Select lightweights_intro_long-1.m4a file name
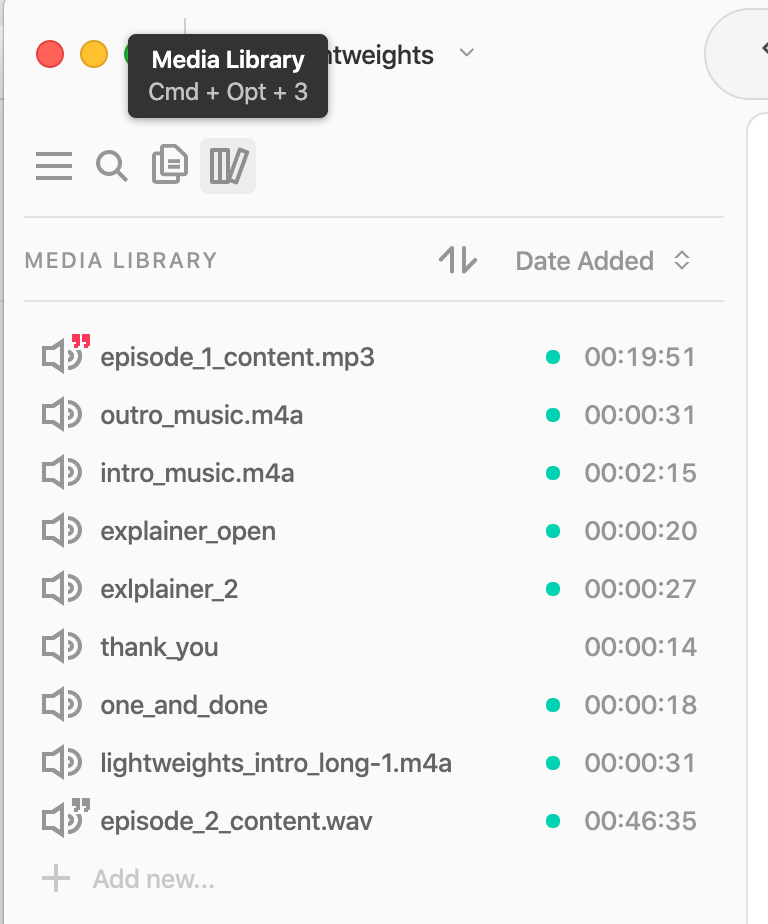Screen dimensions: 768x924 (276, 763)
